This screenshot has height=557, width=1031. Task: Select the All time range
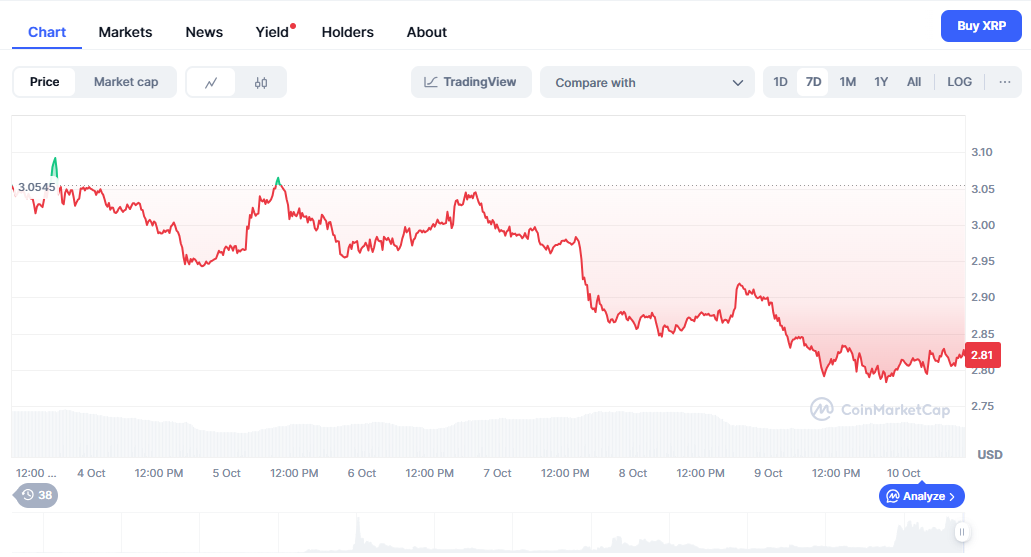point(914,82)
